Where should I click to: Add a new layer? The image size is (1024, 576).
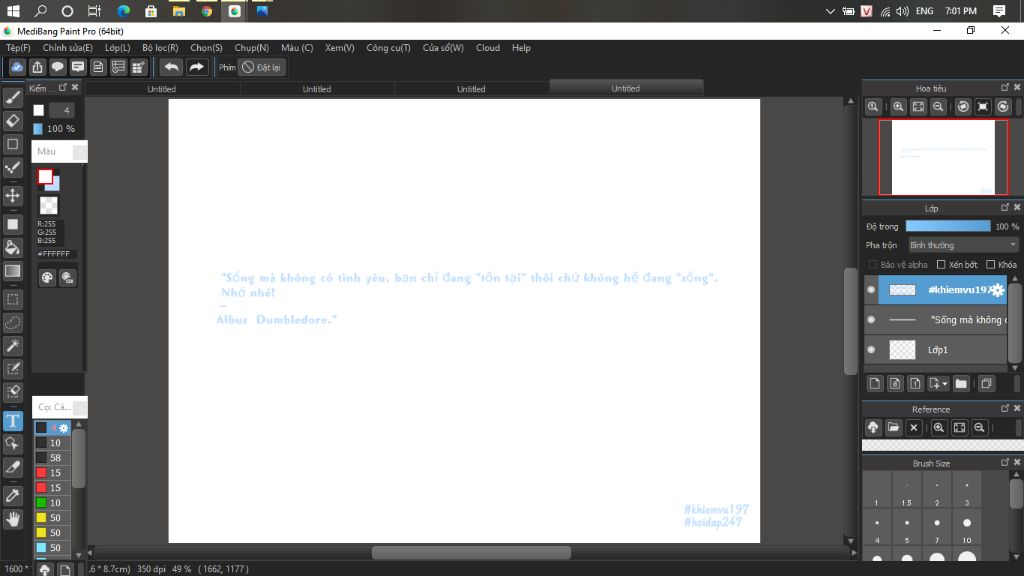[875, 383]
